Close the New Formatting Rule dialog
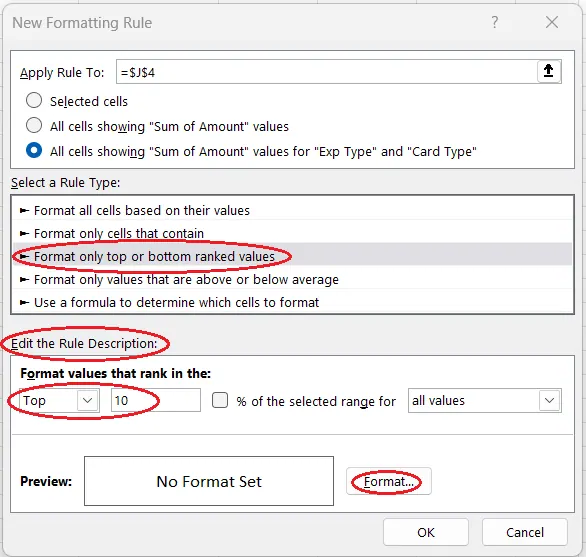The height and width of the screenshot is (557, 586). click(x=552, y=22)
